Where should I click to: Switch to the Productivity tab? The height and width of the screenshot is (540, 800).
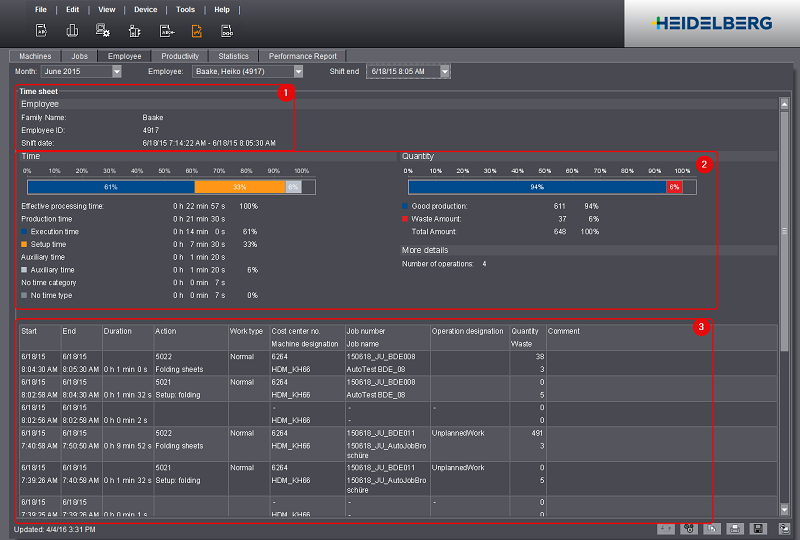point(179,56)
